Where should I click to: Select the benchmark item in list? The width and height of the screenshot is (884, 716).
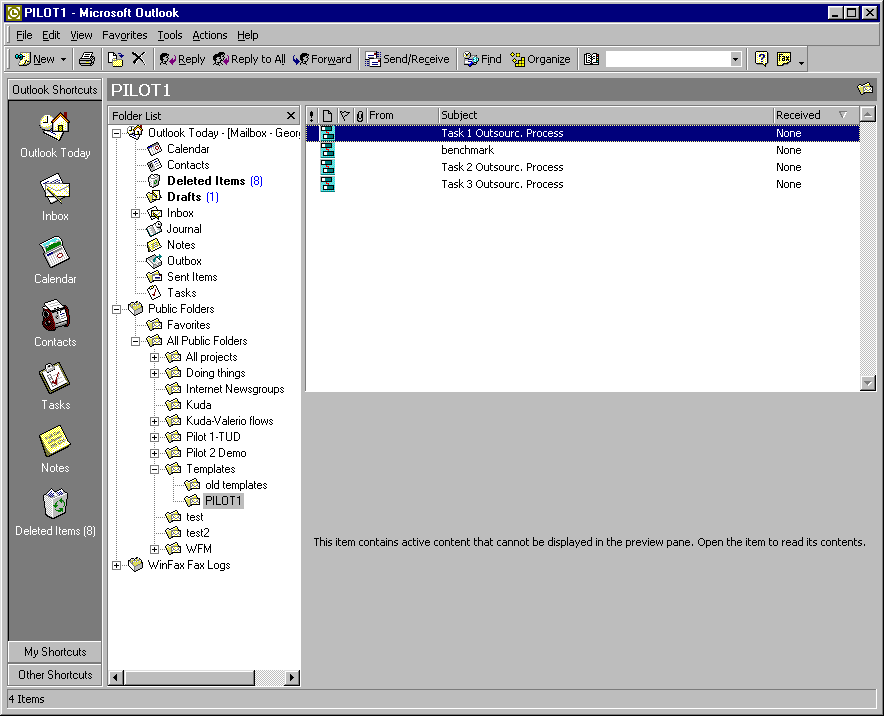582,150
